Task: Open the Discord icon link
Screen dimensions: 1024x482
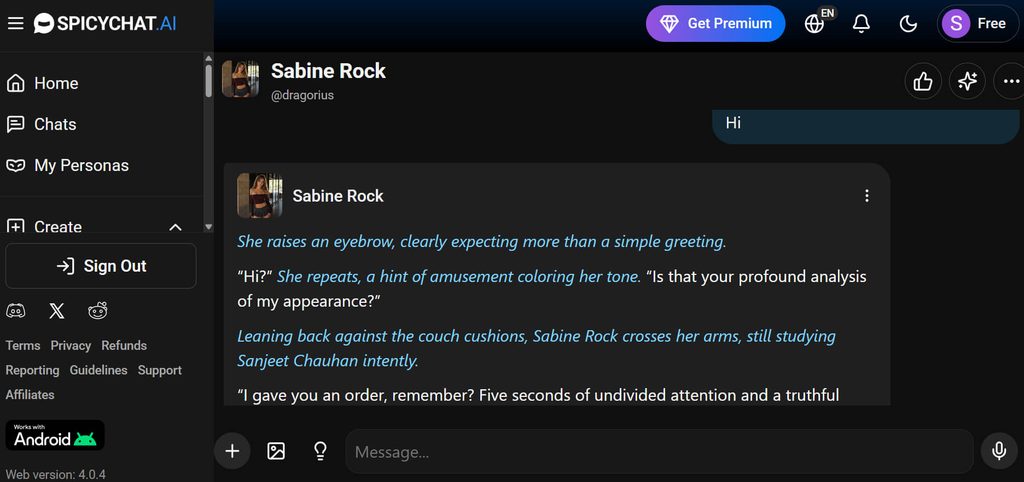Action: click(16, 311)
